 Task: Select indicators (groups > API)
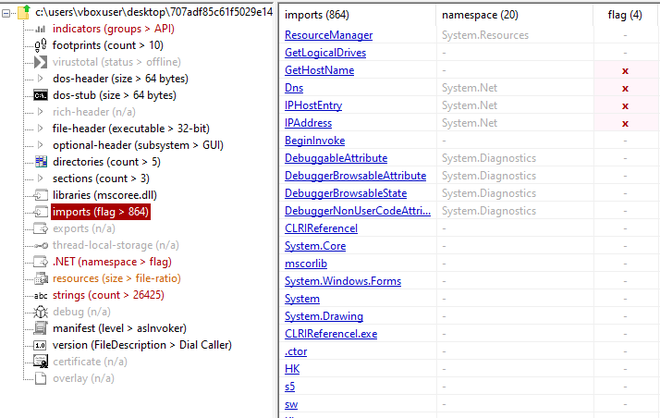pyautogui.click(x=113, y=29)
